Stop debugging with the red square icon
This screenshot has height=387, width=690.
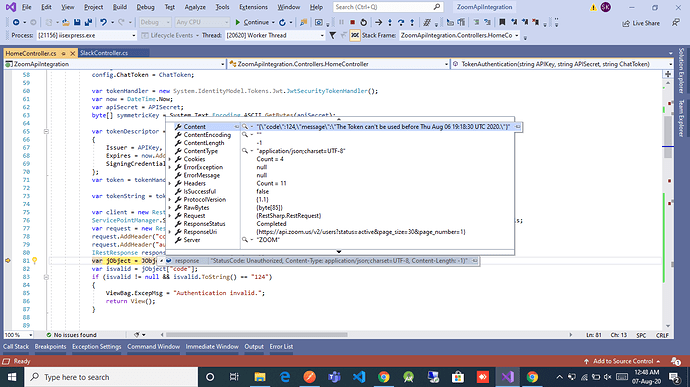tap(352, 22)
